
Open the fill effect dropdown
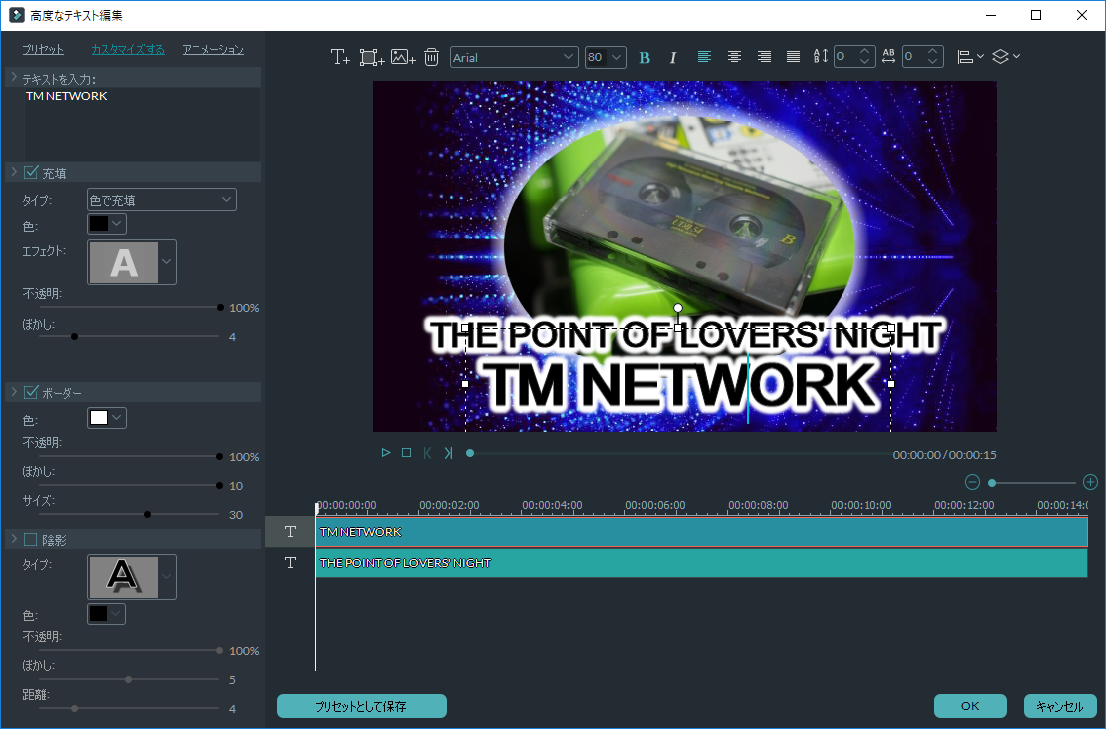pos(166,262)
